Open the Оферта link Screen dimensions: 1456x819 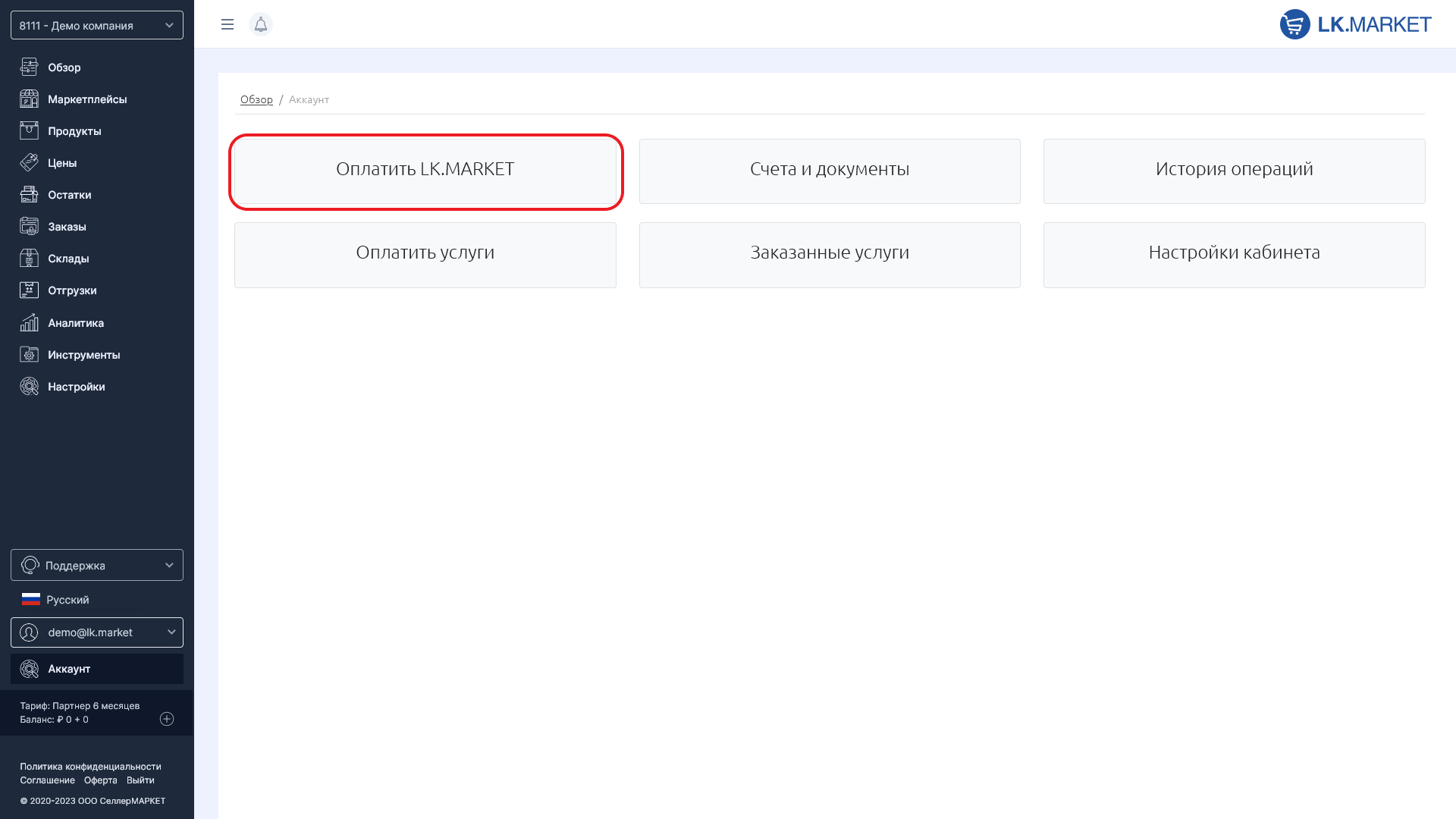click(101, 780)
